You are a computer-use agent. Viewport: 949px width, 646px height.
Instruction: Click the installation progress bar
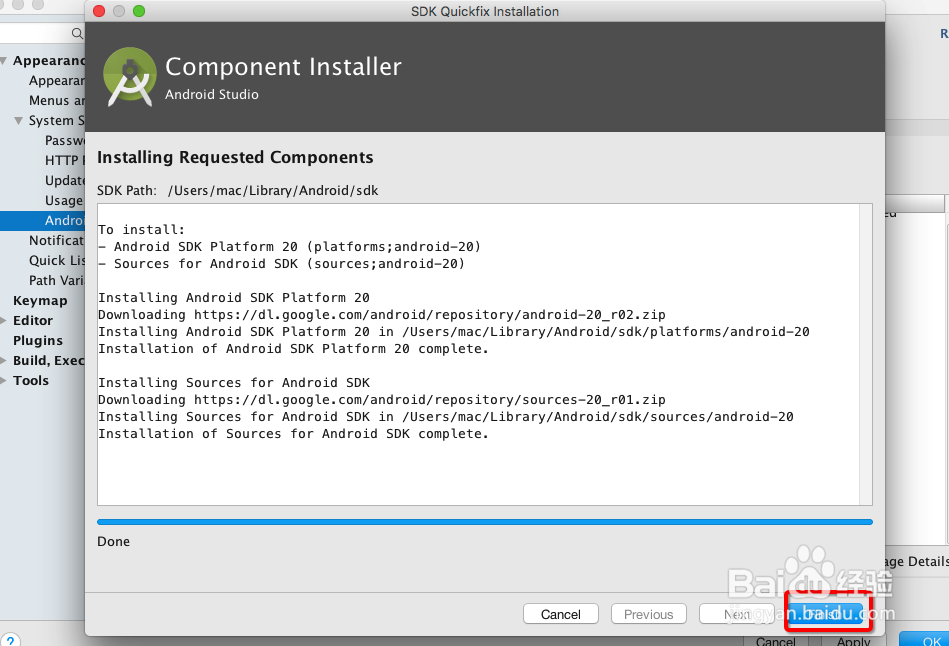pyautogui.click(x=484, y=522)
